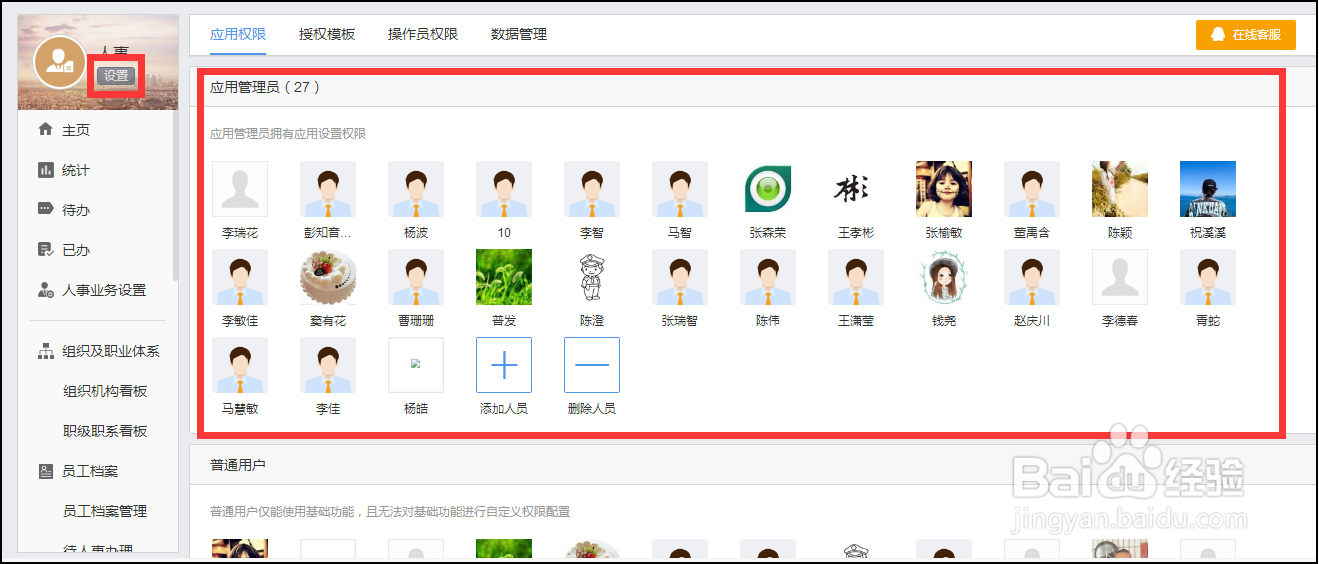Select admin avatar 李智

pos(592,189)
